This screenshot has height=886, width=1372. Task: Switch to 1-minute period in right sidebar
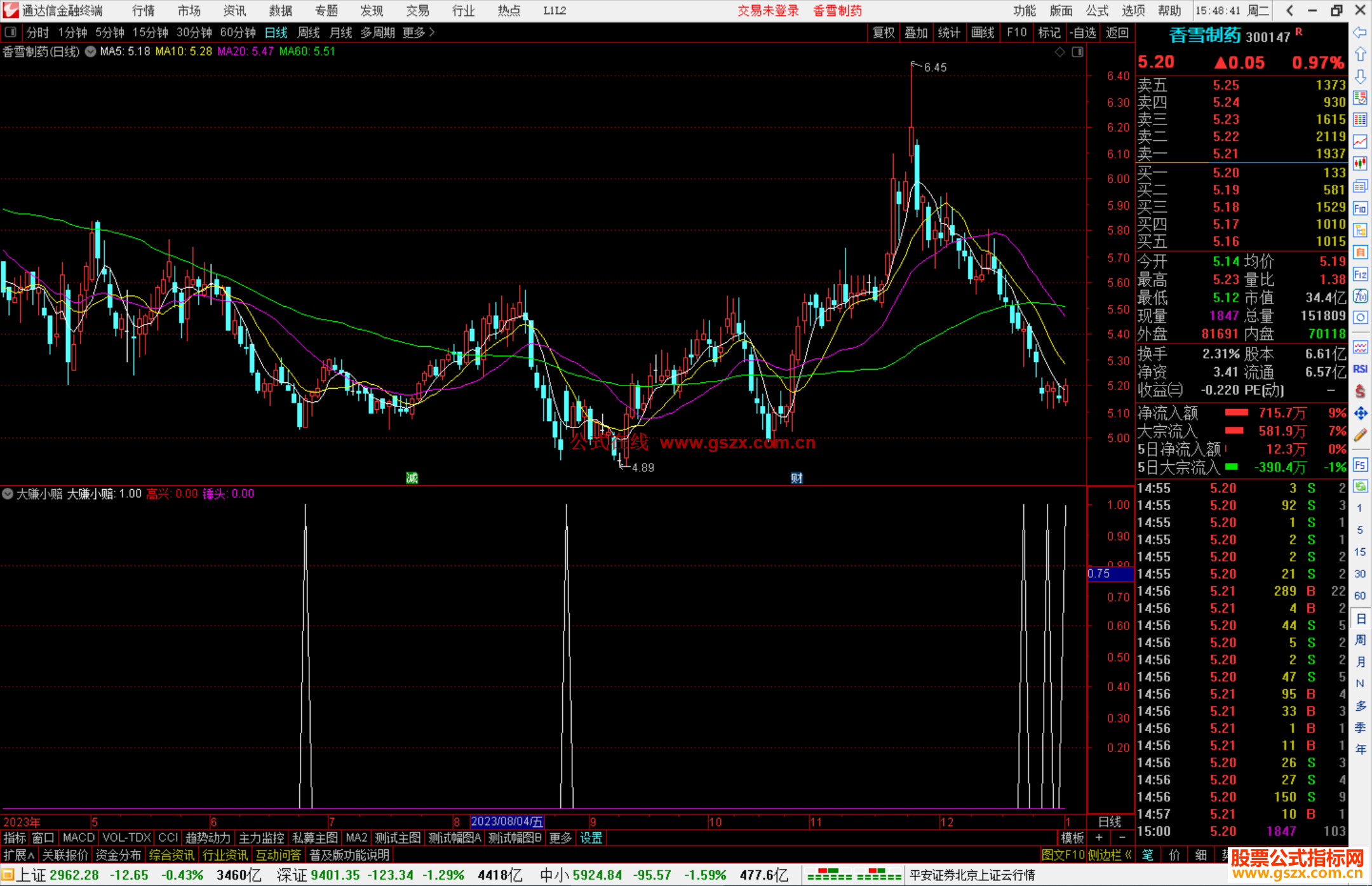(x=1360, y=508)
